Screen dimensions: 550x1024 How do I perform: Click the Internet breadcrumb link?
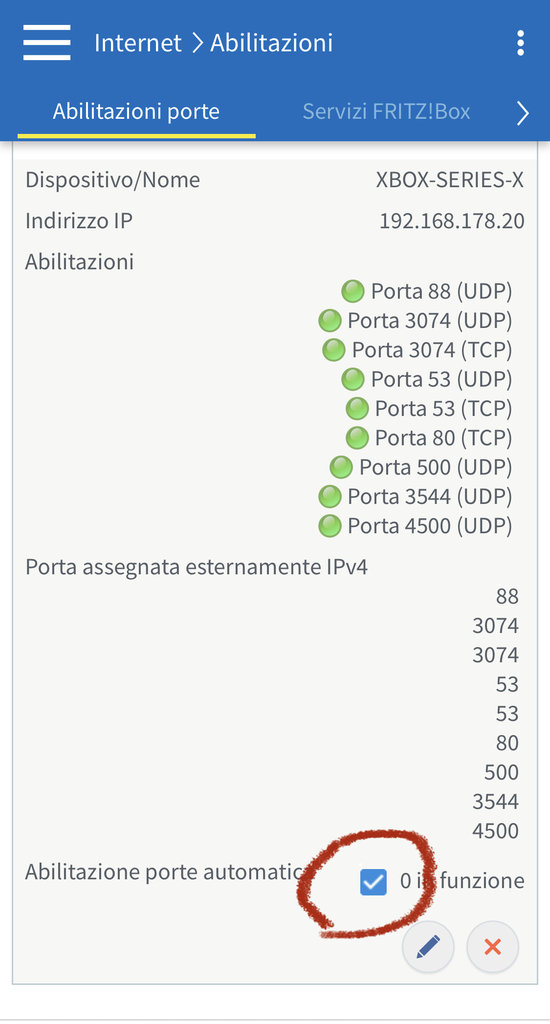coord(138,43)
